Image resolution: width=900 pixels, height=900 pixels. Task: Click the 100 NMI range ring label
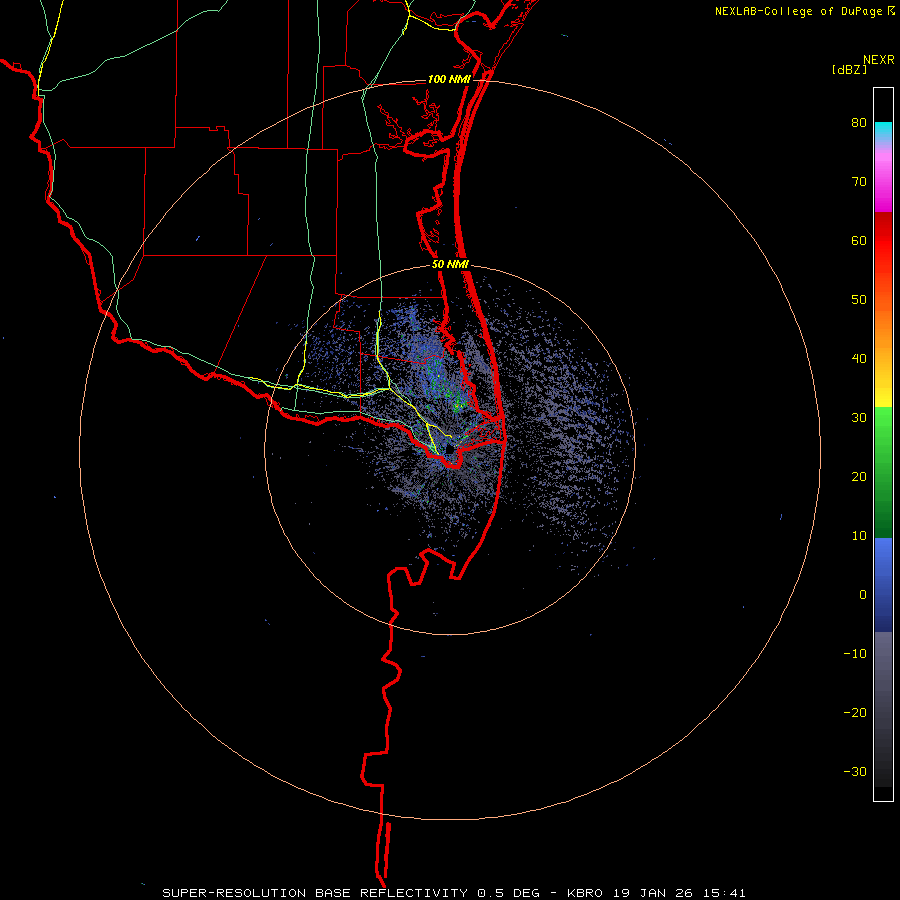point(449,79)
